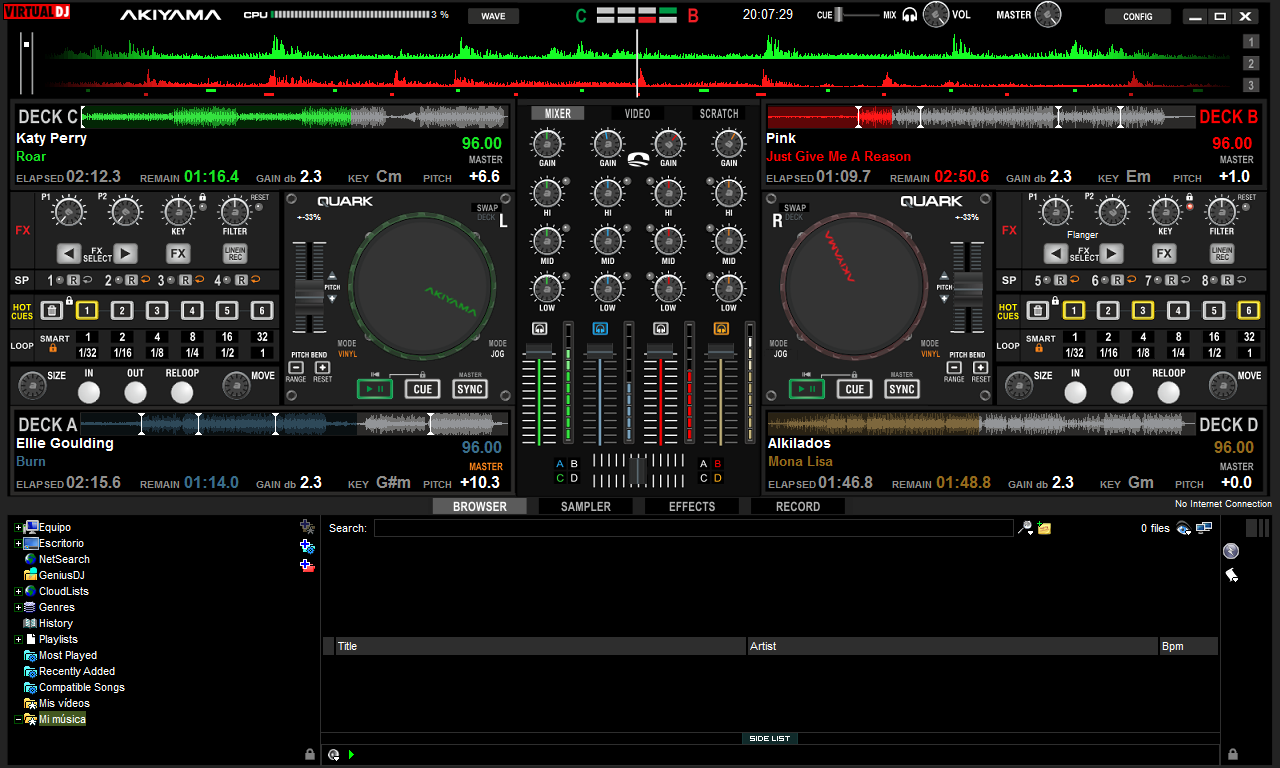This screenshot has height=768, width=1280.
Task: Play/pause the left deck
Action: pos(375,389)
